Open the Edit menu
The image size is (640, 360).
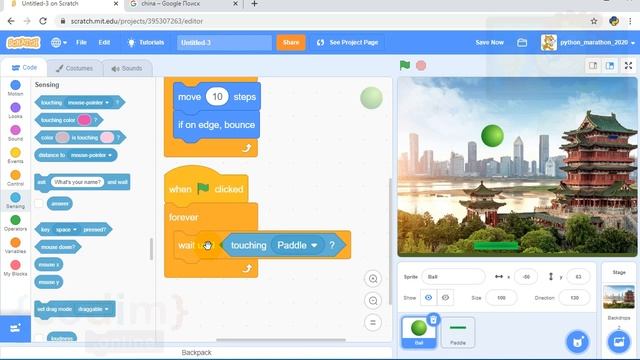104,42
